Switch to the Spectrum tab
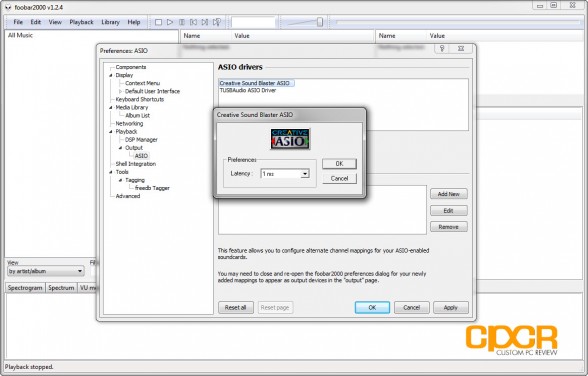 pyautogui.click(x=61, y=288)
